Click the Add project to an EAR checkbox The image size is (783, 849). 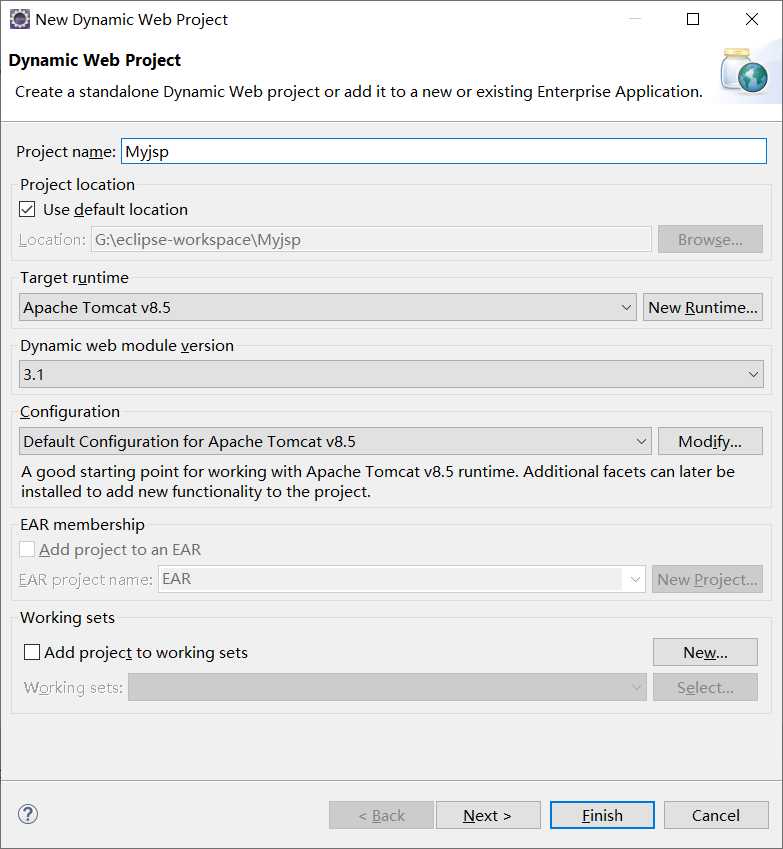(28, 549)
